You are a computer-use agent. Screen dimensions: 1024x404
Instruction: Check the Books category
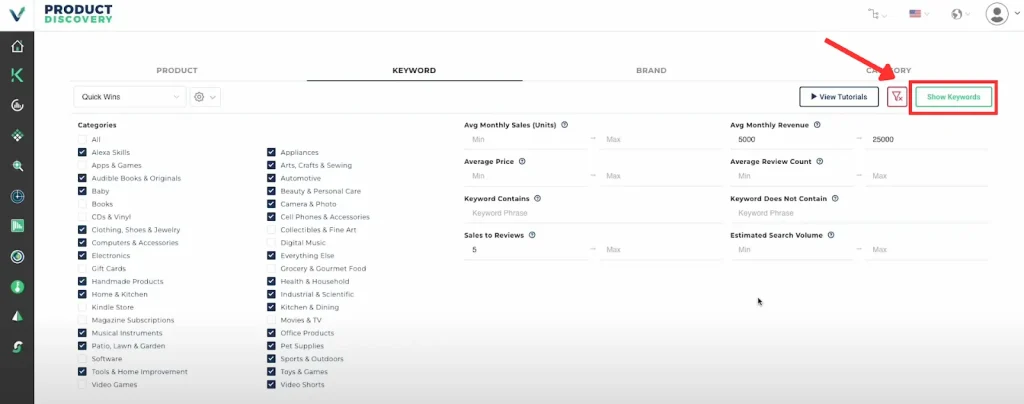[82, 204]
